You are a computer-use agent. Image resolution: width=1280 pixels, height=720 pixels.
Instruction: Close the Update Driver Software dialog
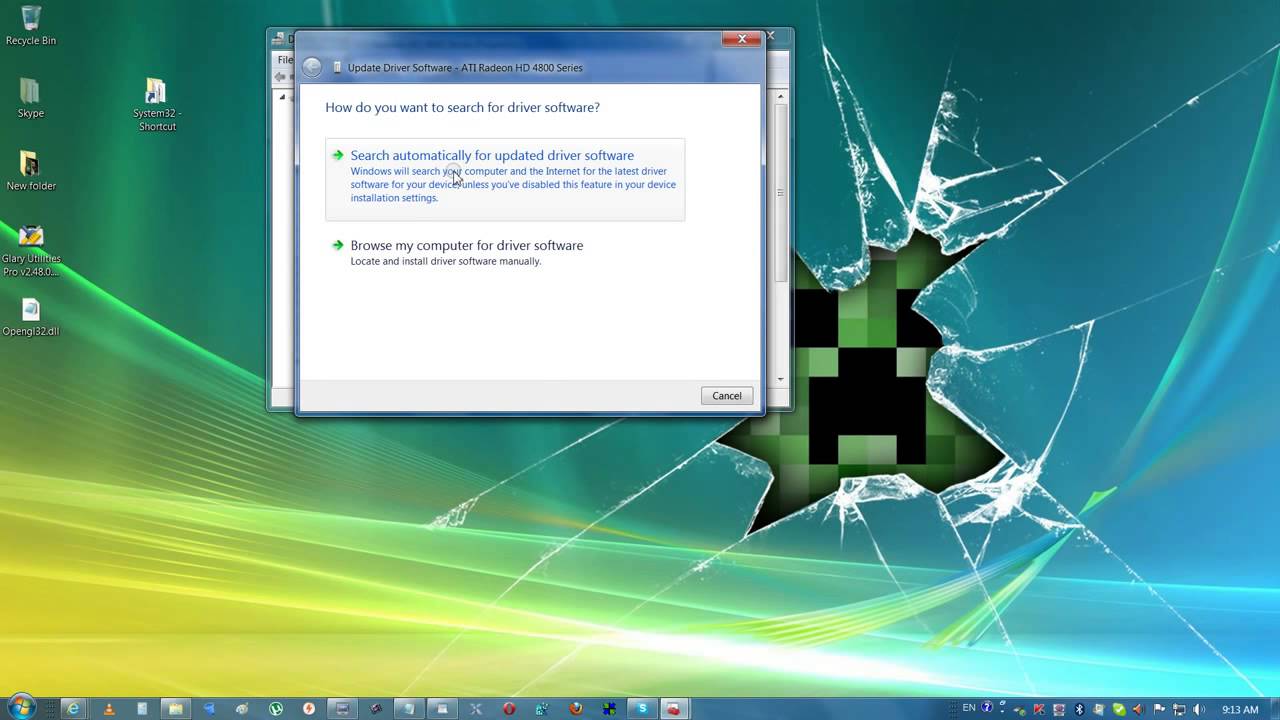(x=741, y=39)
